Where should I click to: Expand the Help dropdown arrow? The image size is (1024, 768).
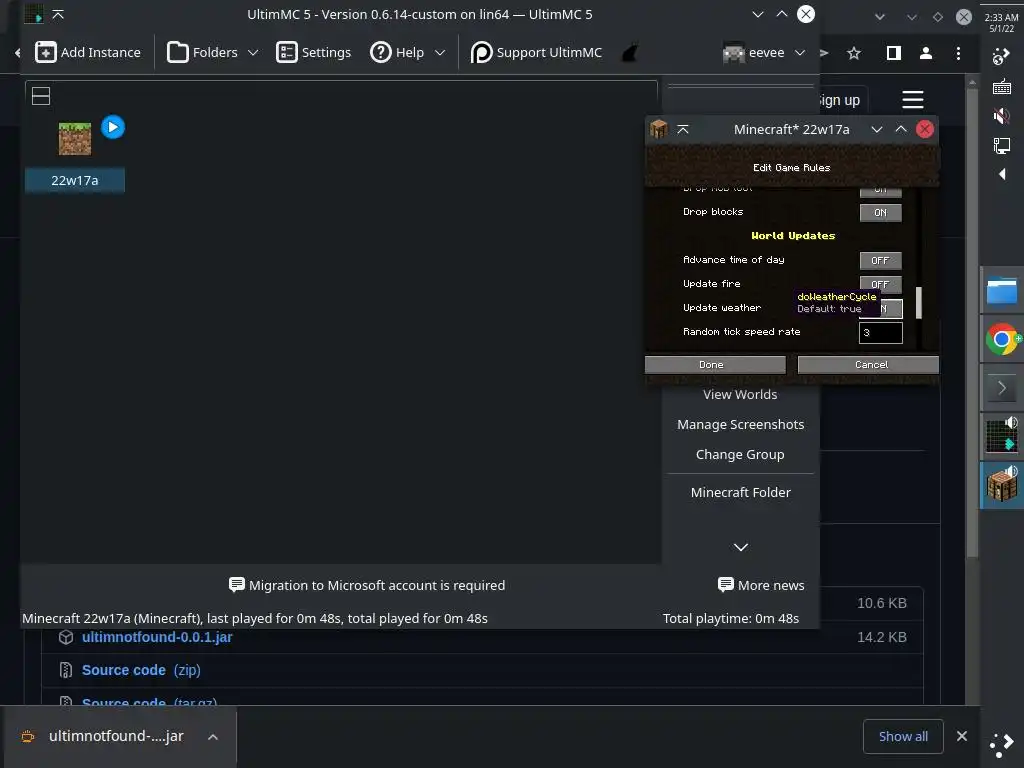click(x=440, y=52)
